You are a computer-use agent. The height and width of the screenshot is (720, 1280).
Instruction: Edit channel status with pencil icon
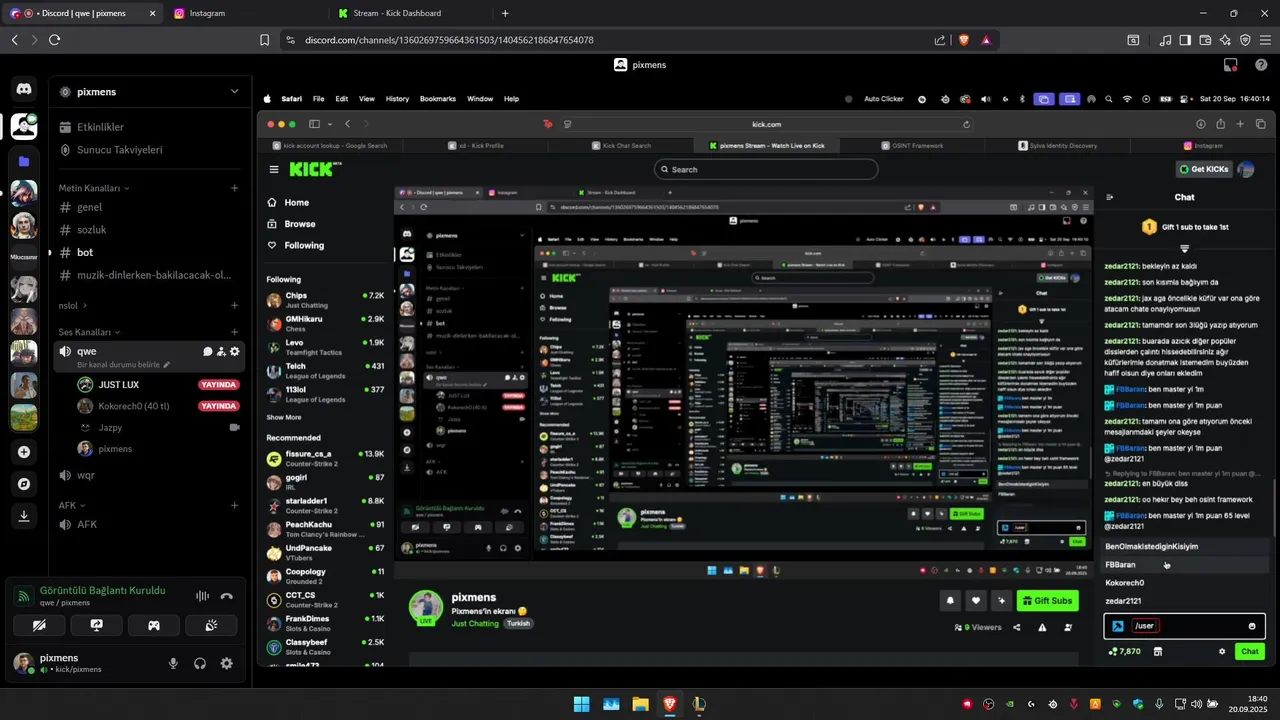click(167, 365)
